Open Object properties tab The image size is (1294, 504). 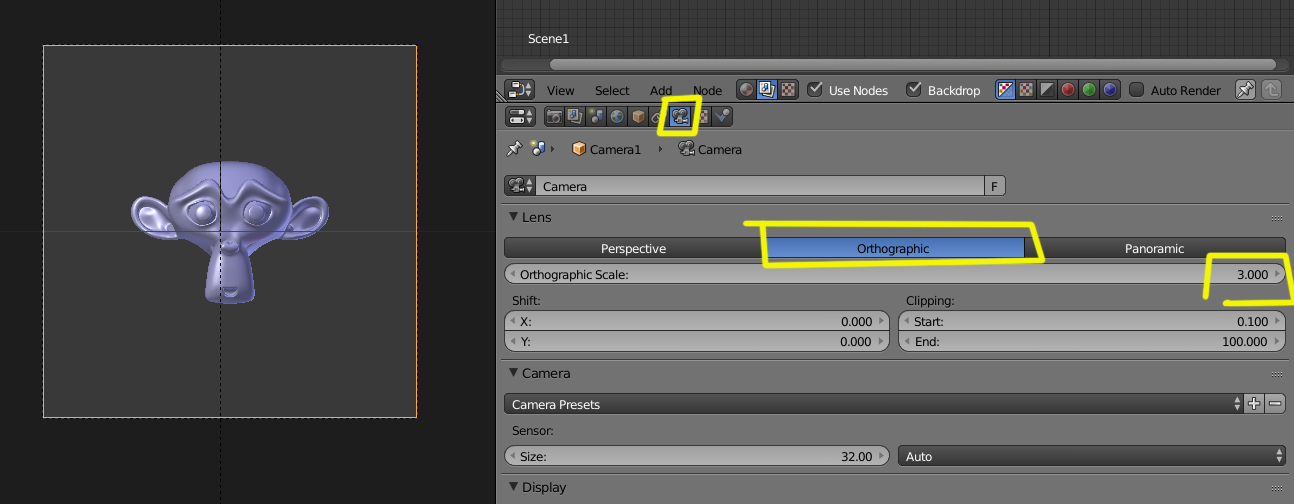[x=638, y=116]
